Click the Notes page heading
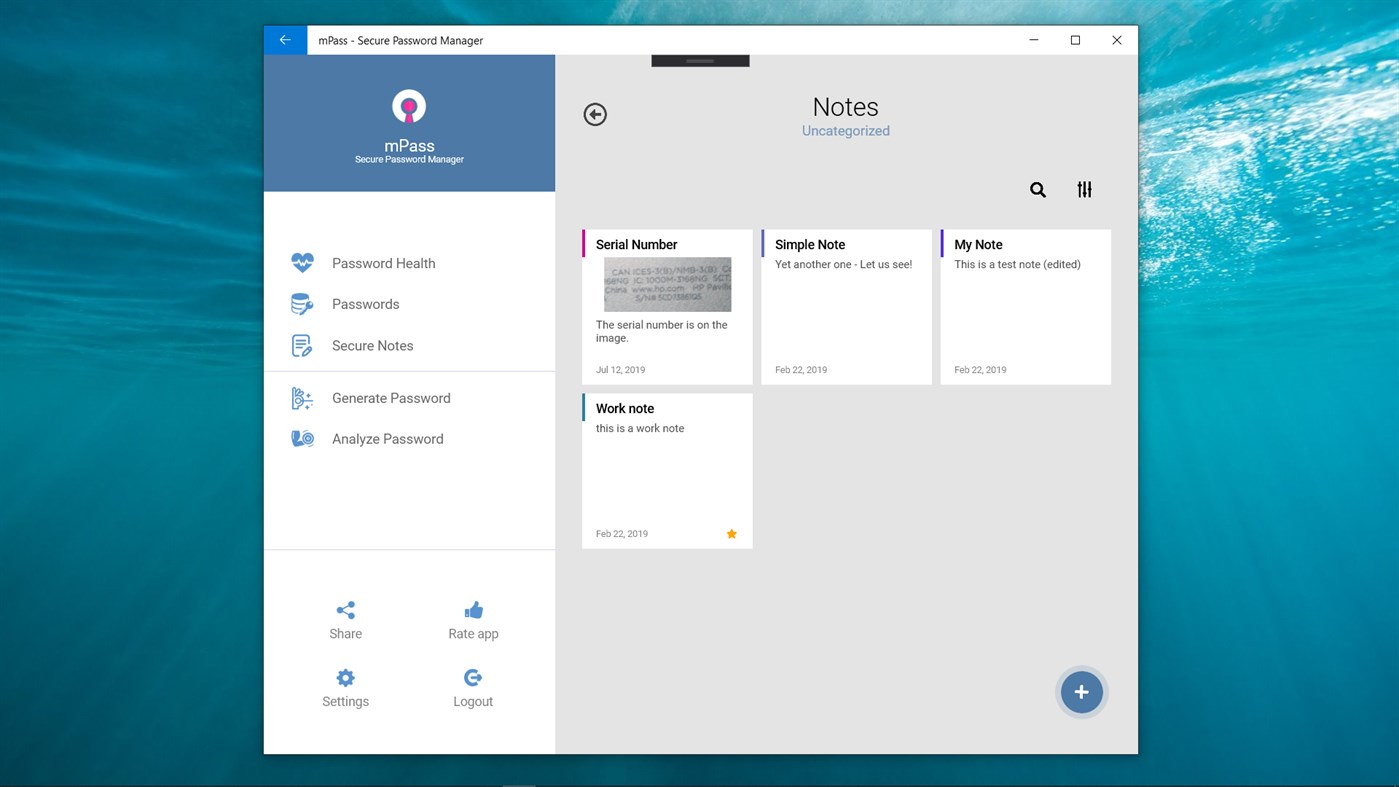The width and height of the screenshot is (1399, 787). pyautogui.click(x=846, y=107)
